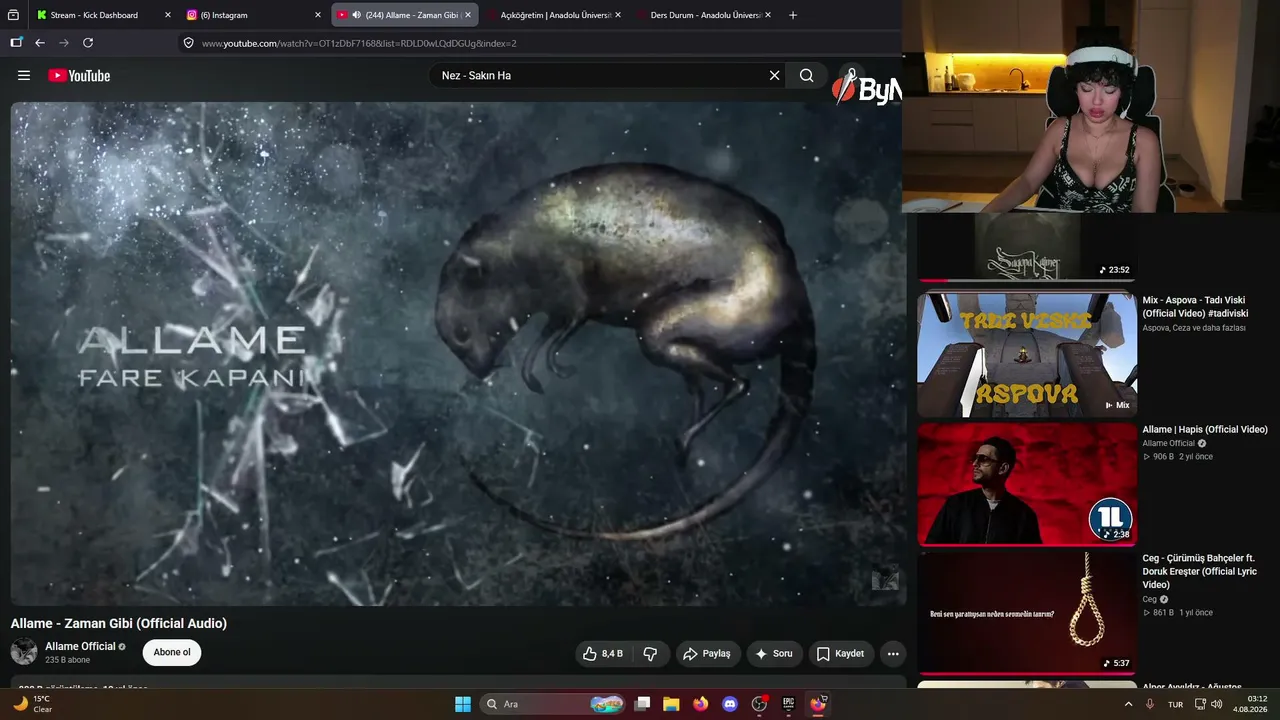This screenshot has height=720, width=1280.
Task: Open the 23:52 Sagopa Kajmer thumbnail
Action: coord(1027,247)
